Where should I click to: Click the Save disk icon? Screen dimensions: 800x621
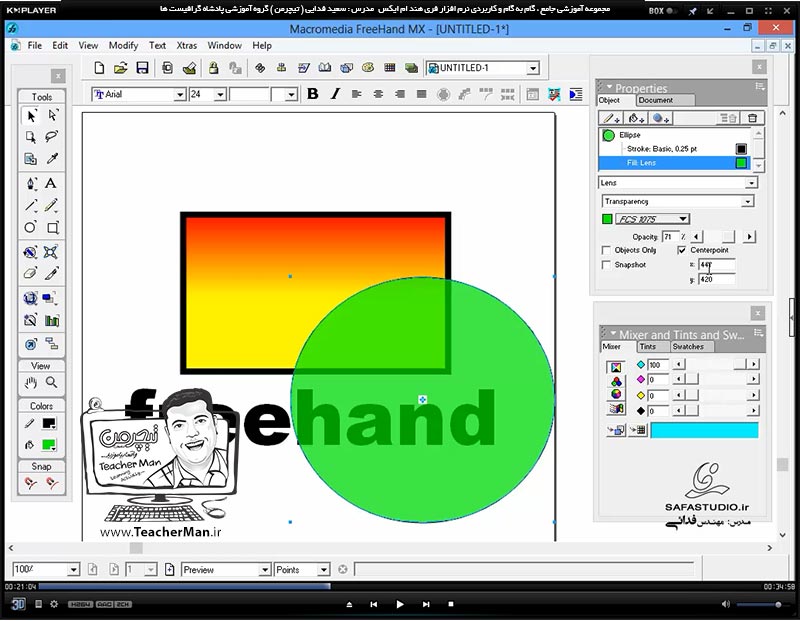pos(142,68)
